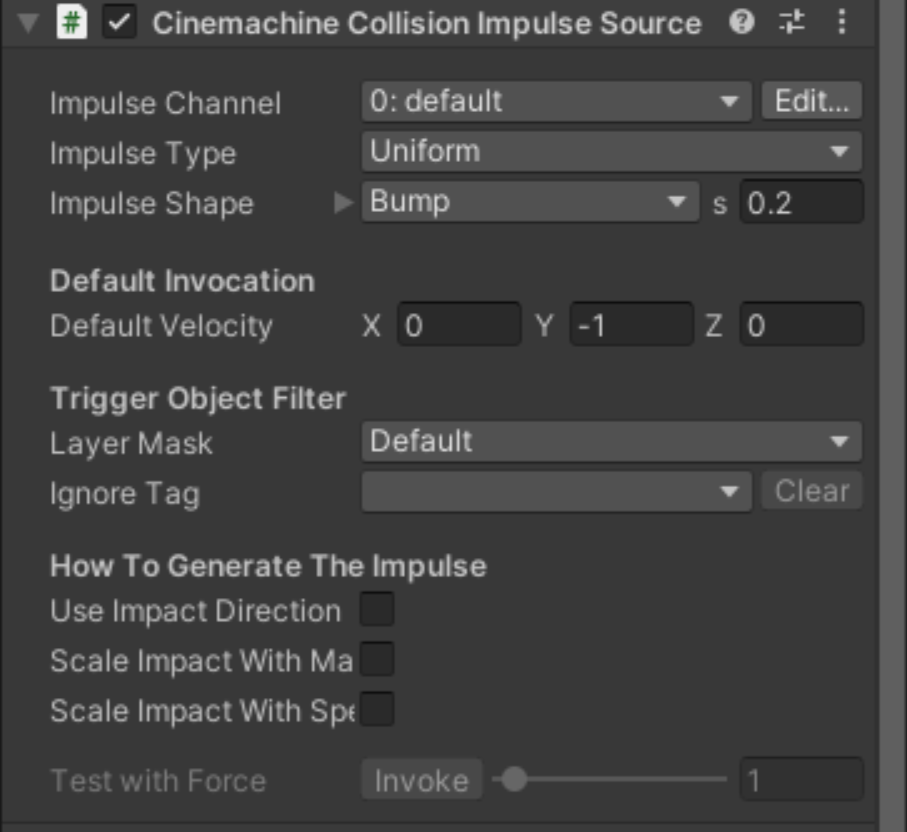Click the Test with Force slider handle
907x832 pixels.
(x=514, y=779)
